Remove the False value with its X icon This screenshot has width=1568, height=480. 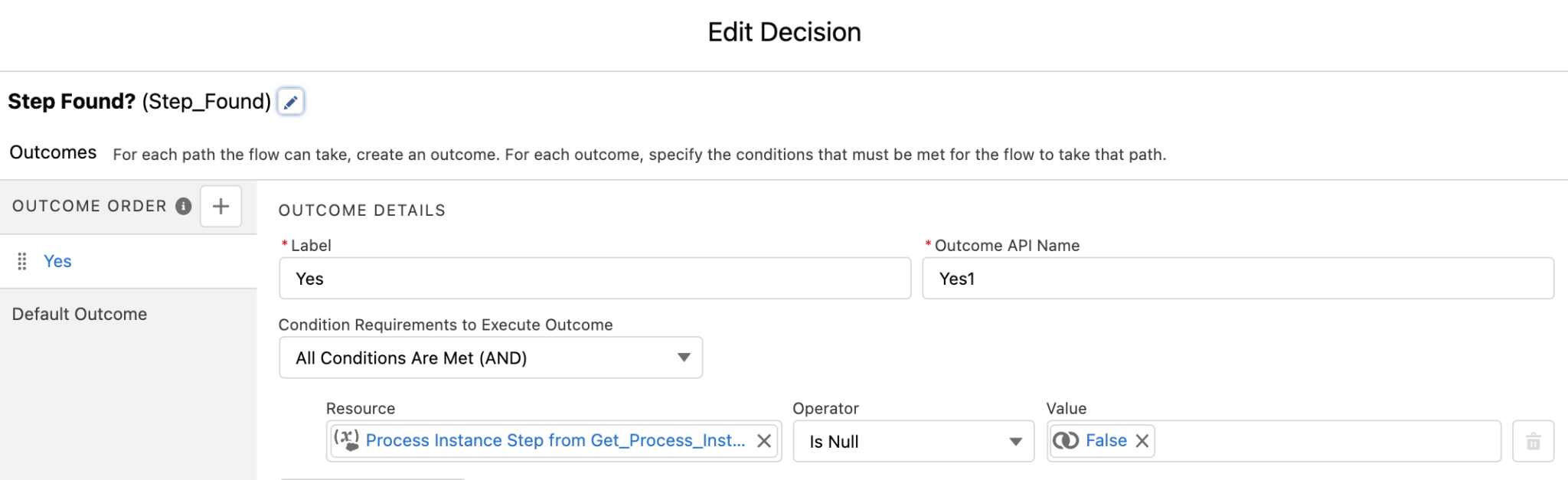[x=1142, y=440]
